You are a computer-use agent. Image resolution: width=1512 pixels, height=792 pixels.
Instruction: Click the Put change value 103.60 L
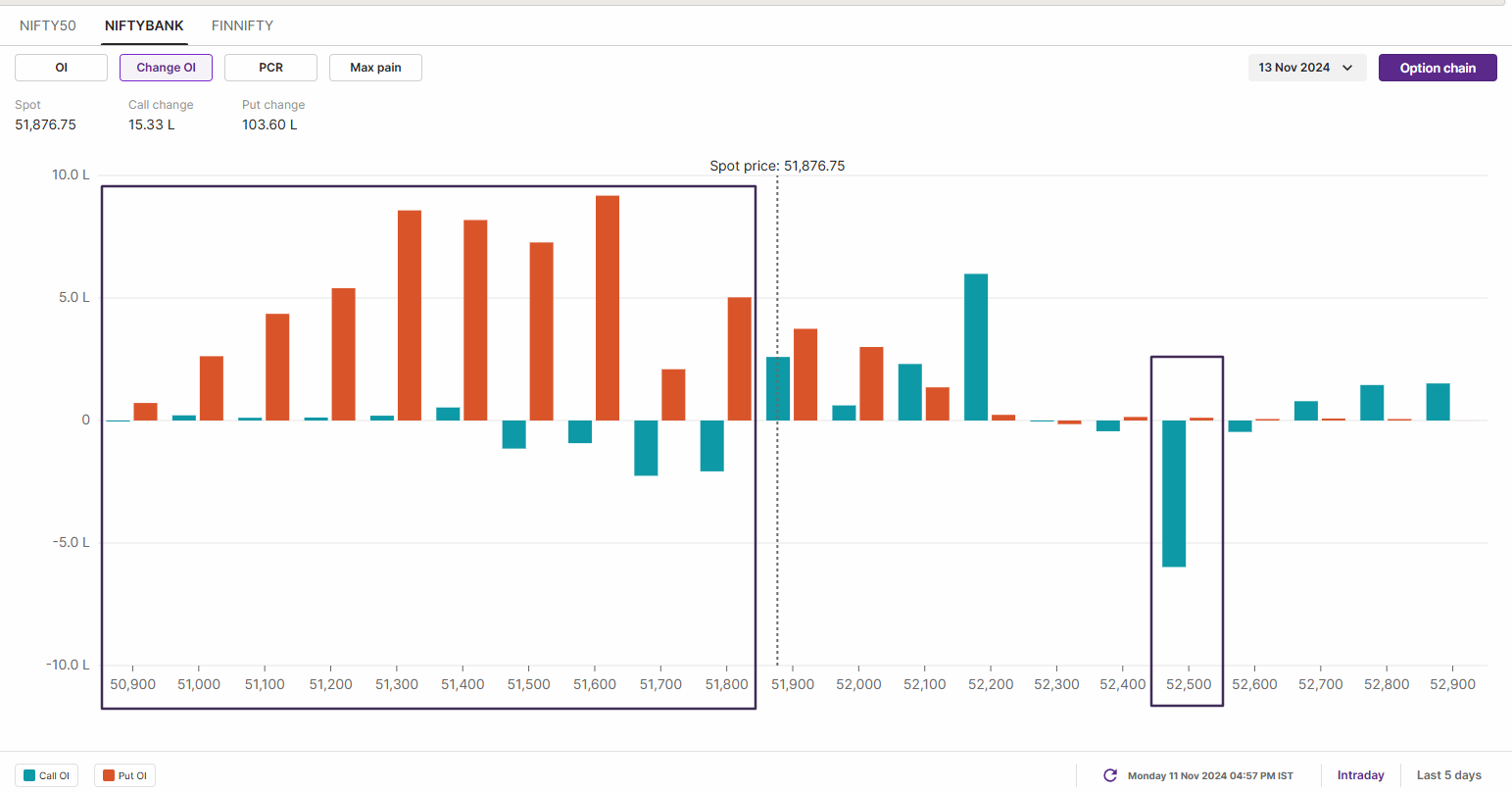(269, 124)
